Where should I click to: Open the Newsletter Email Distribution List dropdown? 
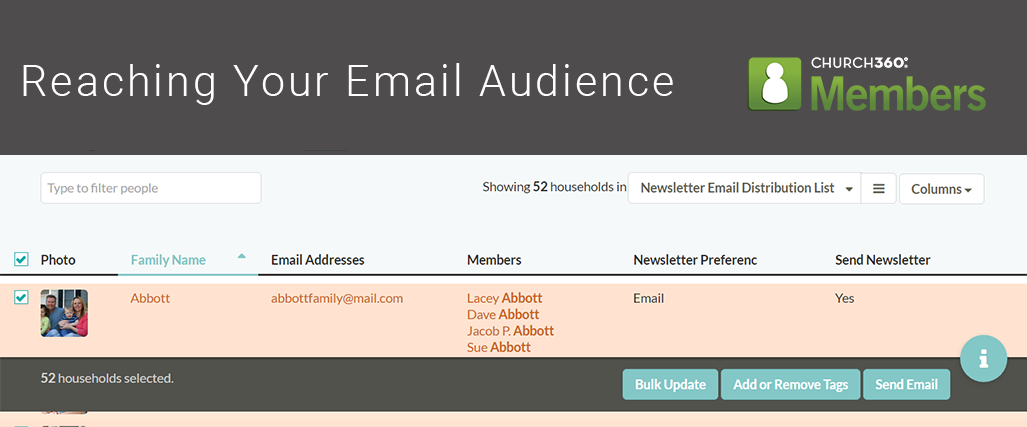click(x=744, y=189)
